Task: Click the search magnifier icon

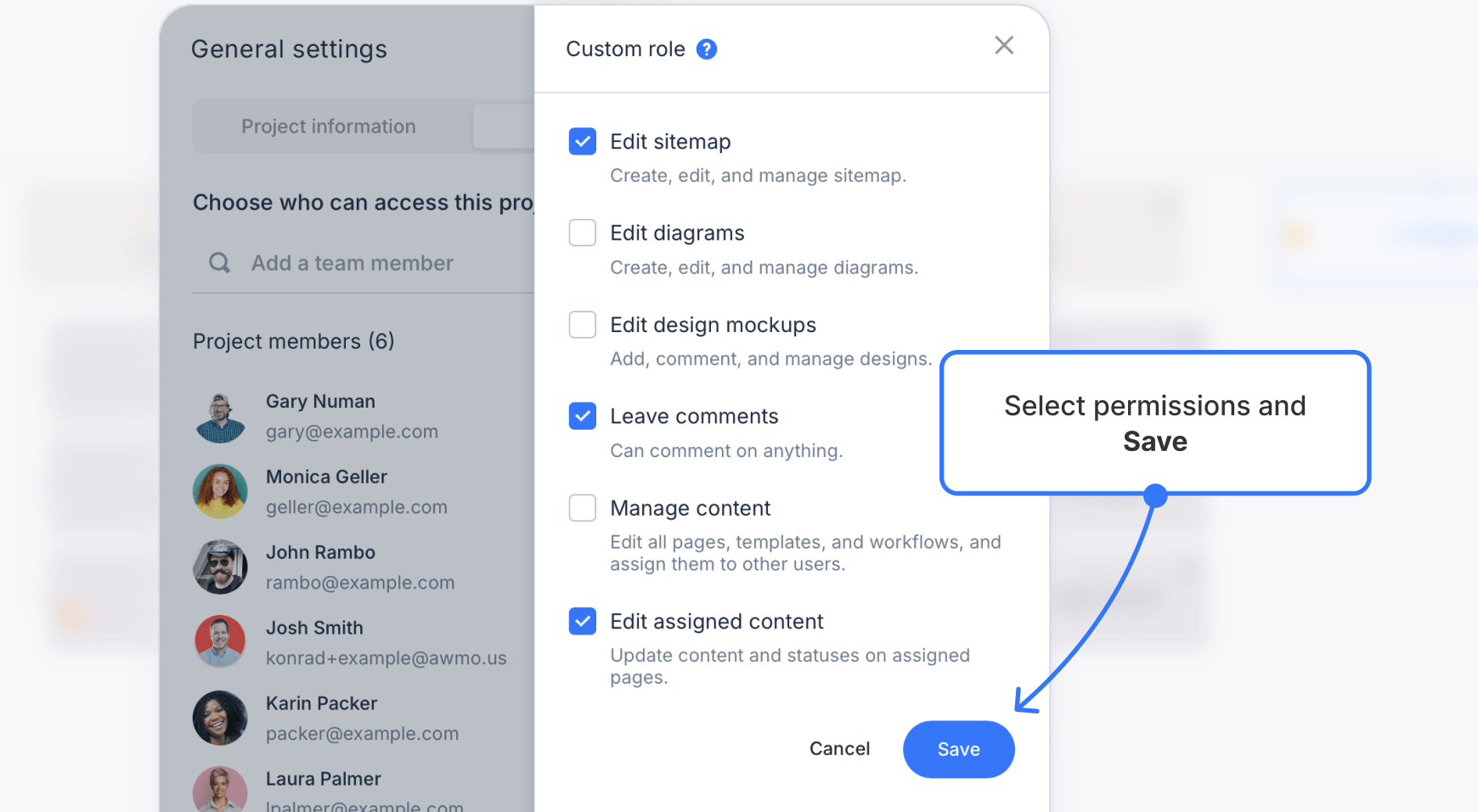Action: 219,262
